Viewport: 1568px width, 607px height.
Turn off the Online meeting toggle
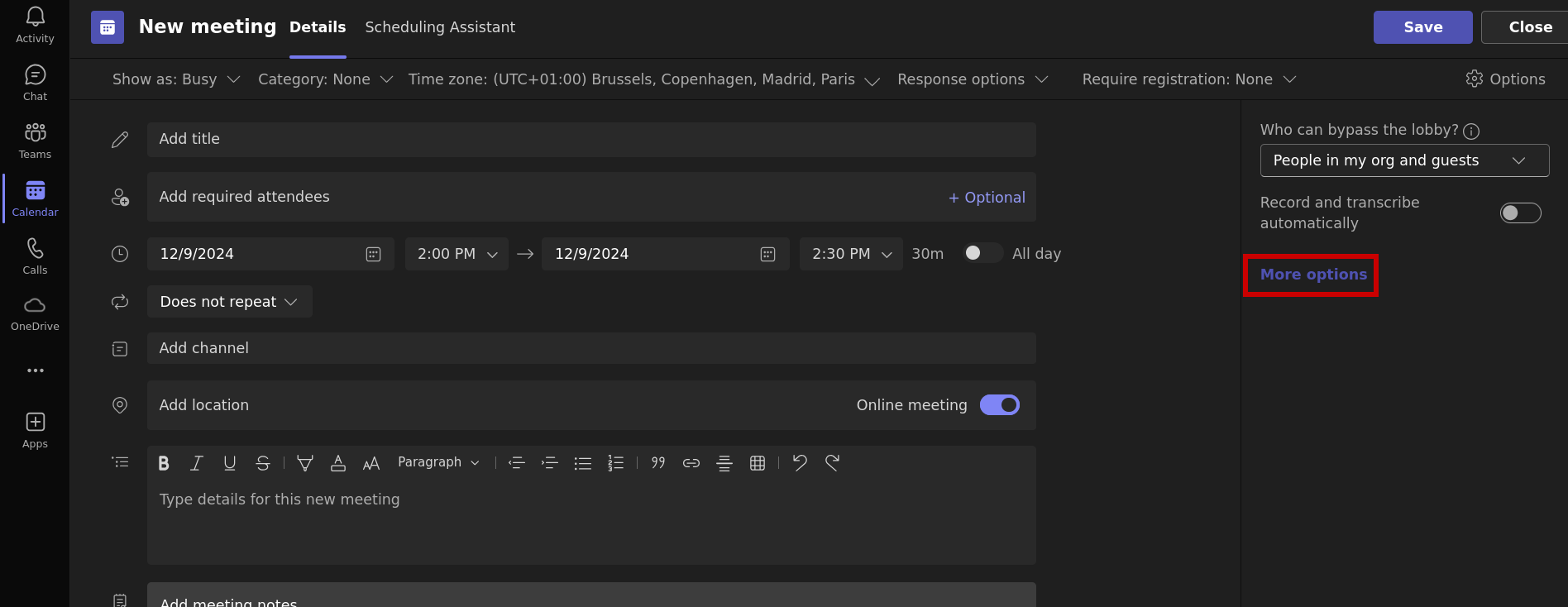click(1000, 404)
